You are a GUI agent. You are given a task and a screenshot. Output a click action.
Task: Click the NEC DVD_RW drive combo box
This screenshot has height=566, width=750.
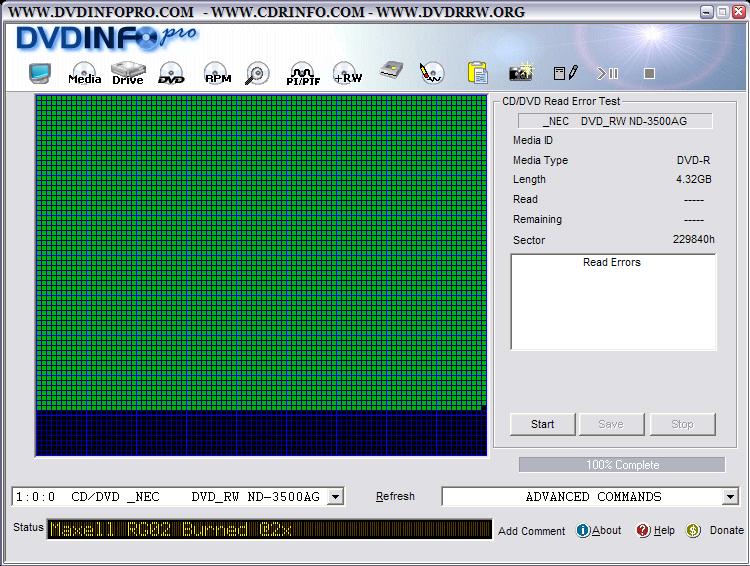(x=178, y=497)
